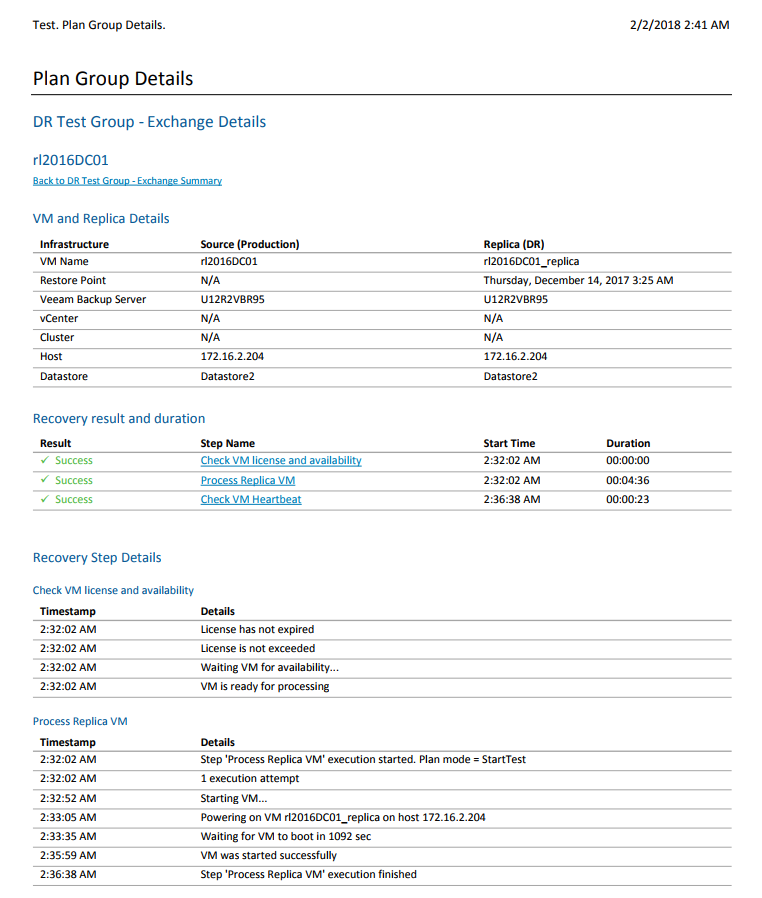The height and width of the screenshot is (898, 762).
Task: Select replica name rl2016DC01_replica cell
Action: [x=531, y=262]
